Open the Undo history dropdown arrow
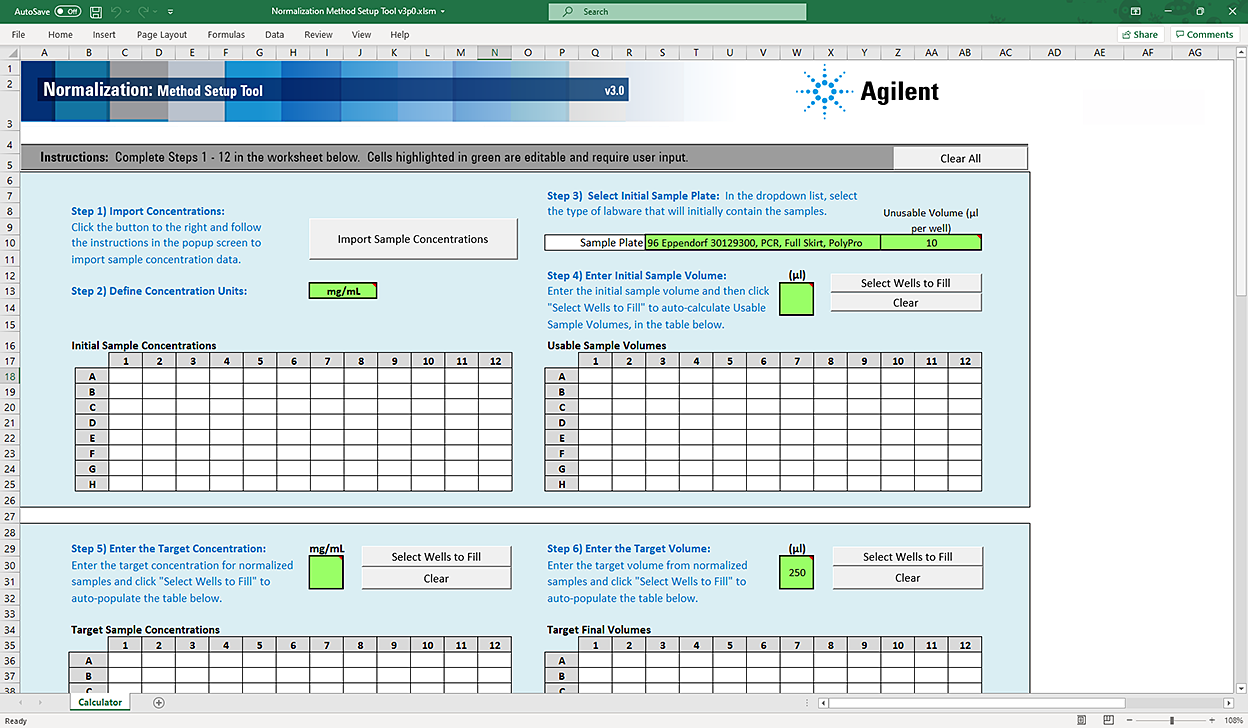The image size is (1248, 728). point(128,12)
